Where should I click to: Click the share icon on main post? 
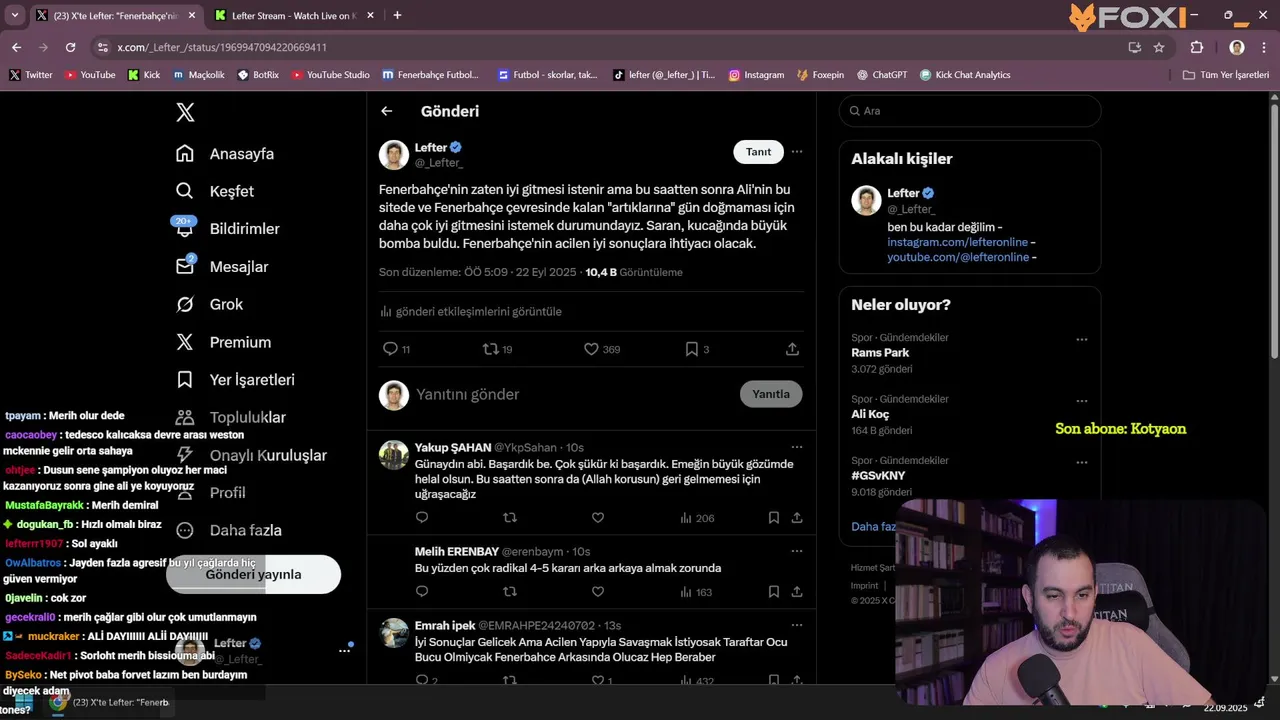792,349
